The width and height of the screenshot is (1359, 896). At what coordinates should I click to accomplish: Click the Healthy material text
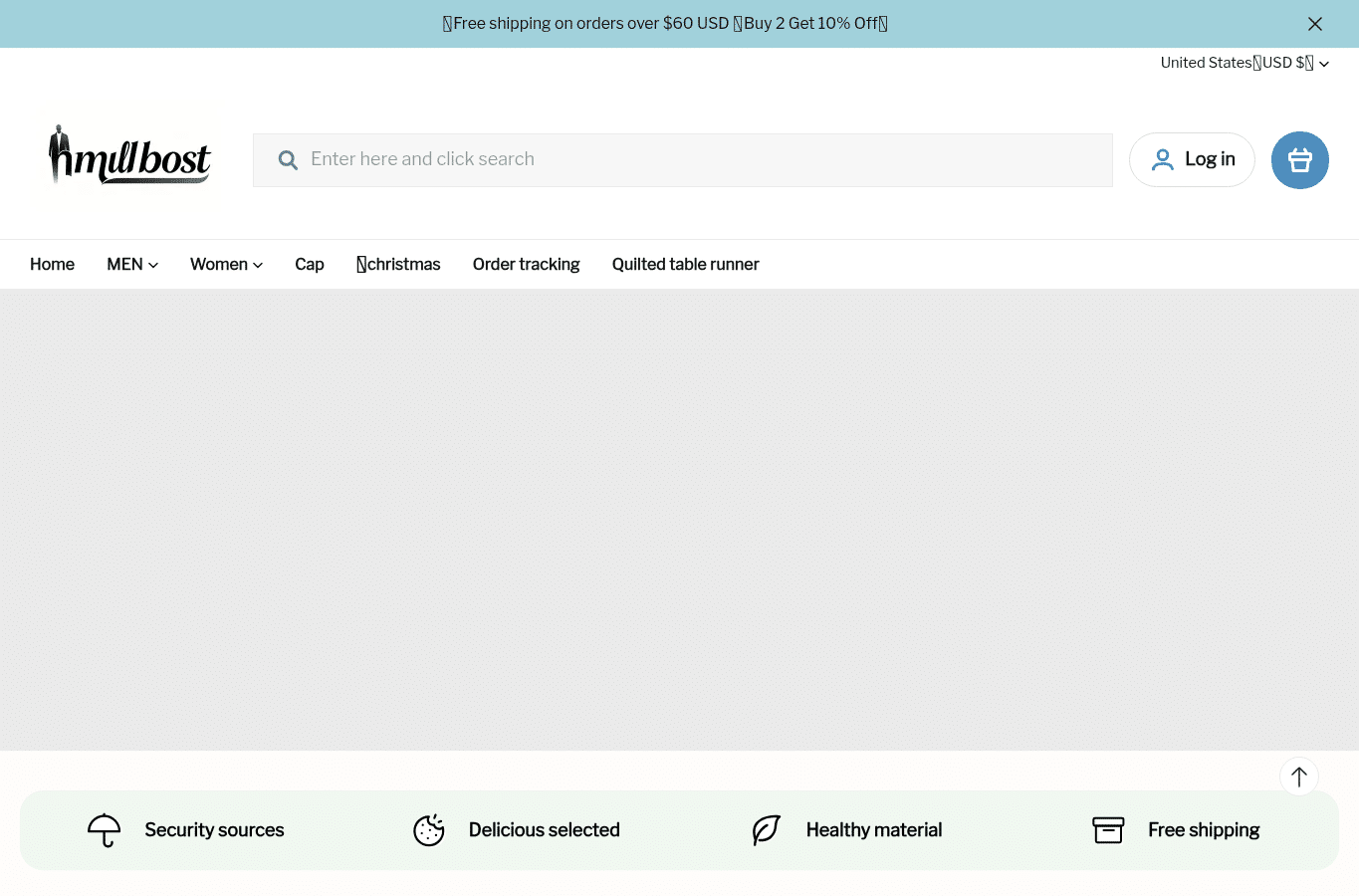click(x=874, y=830)
